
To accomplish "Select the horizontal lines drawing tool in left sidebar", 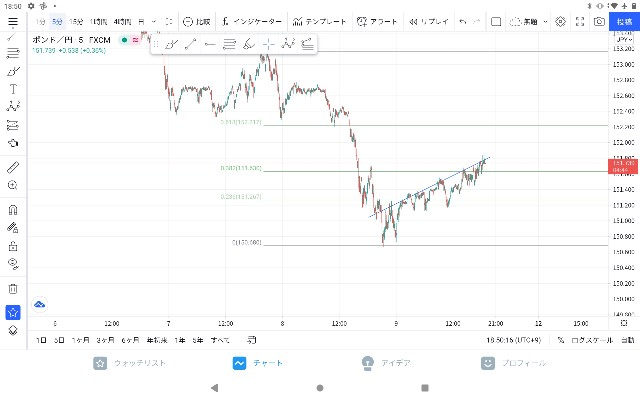I will 13,53.
